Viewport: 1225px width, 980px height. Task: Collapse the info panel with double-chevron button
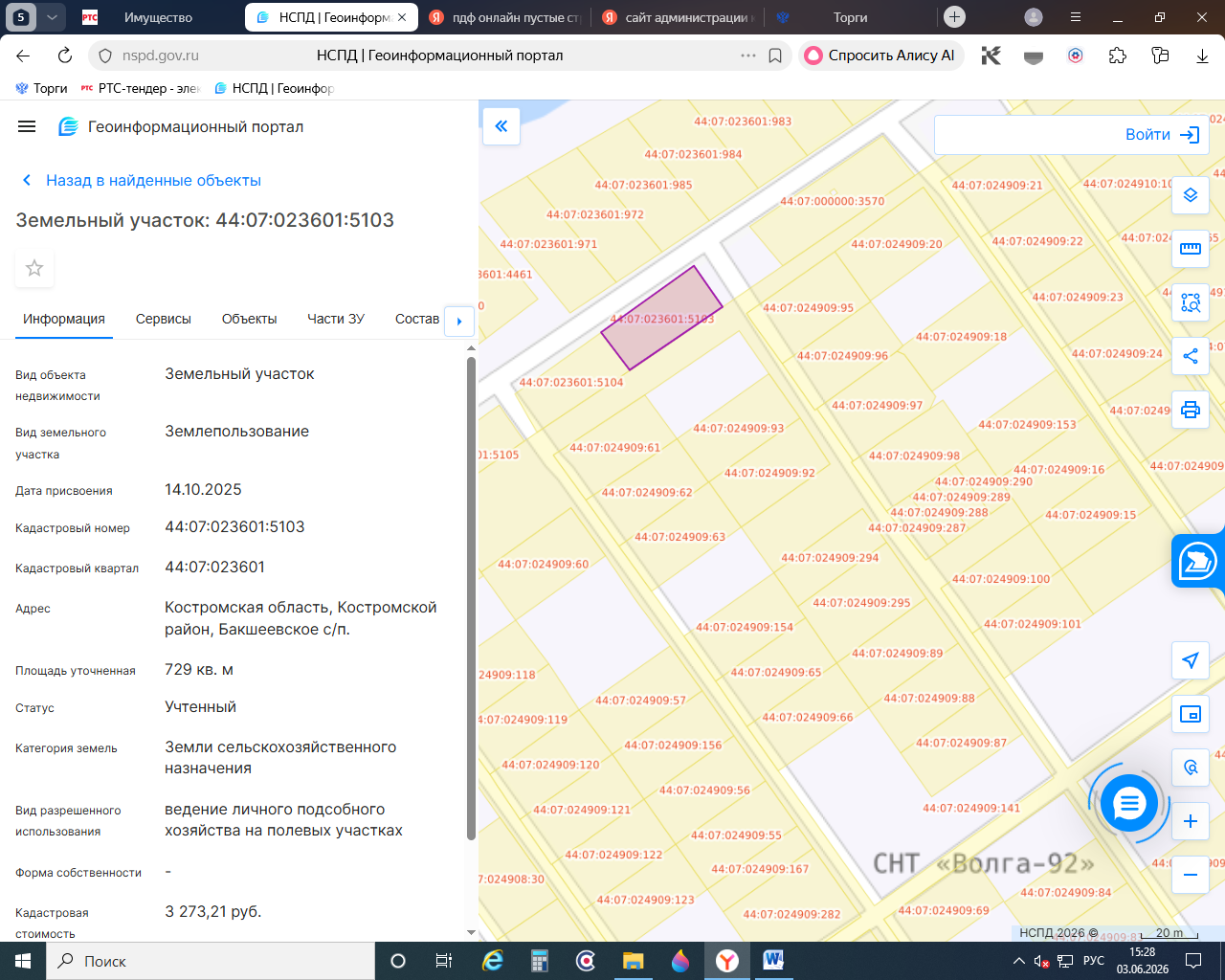(x=501, y=126)
